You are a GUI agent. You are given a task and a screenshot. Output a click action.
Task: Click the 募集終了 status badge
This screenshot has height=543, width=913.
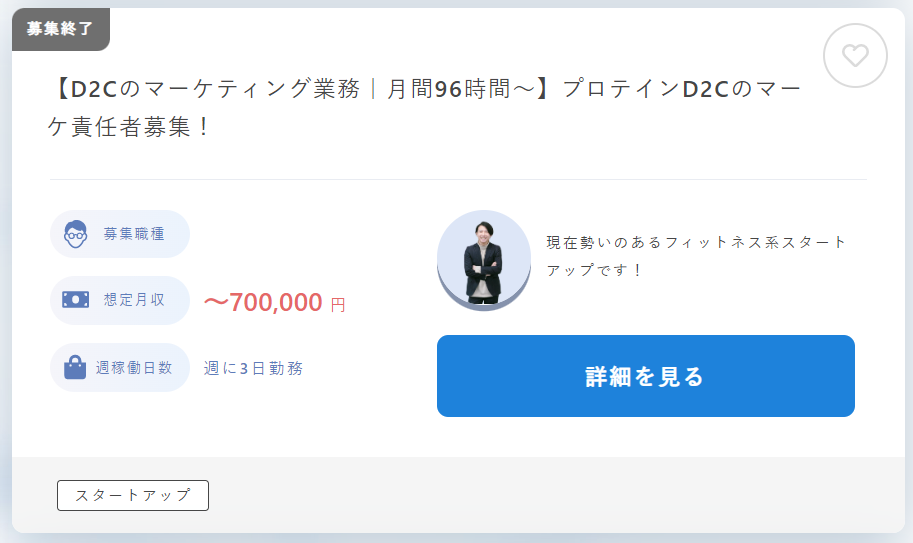tap(61, 29)
